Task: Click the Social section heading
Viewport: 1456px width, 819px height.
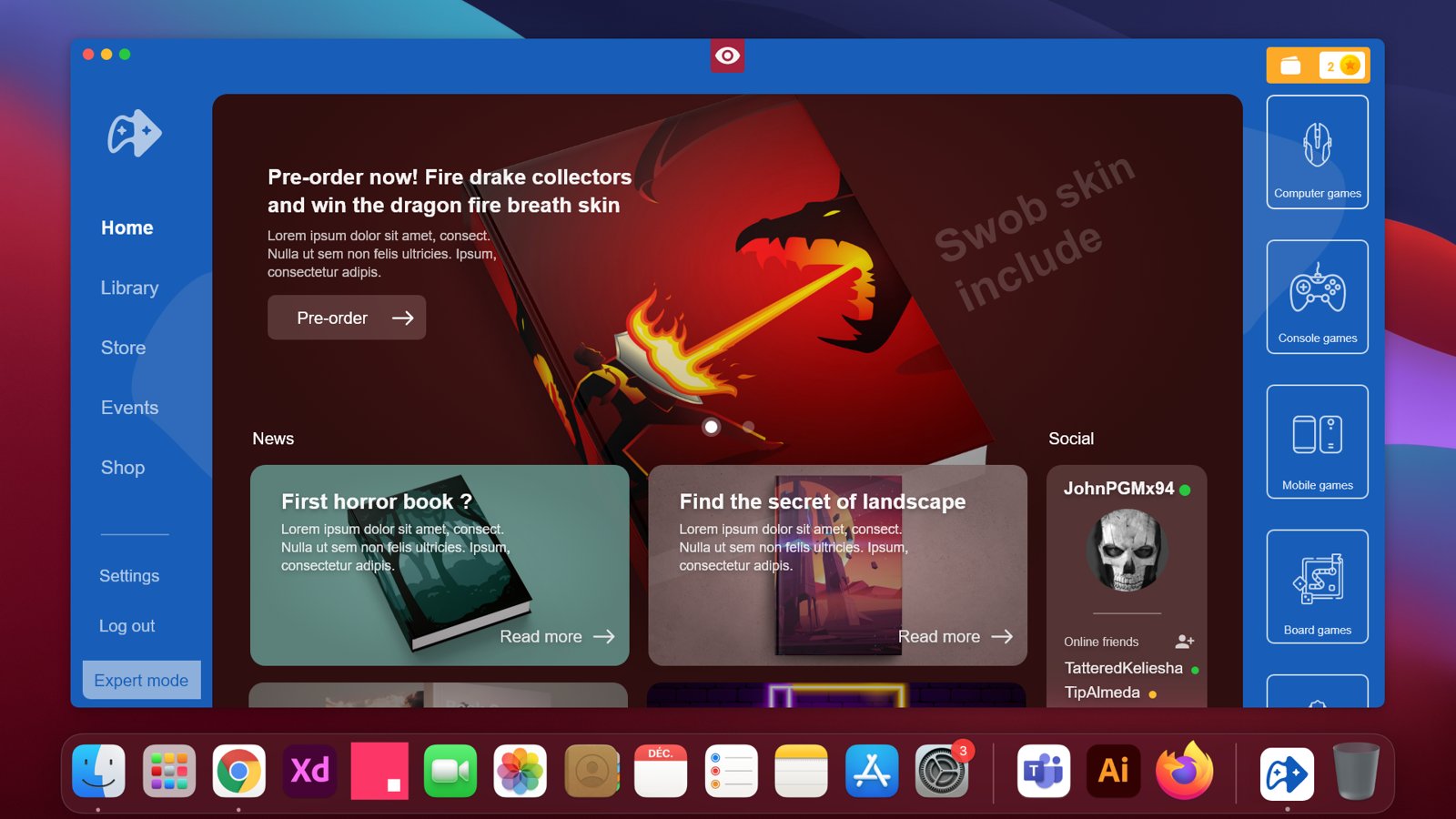Action: pyautogui.click(x=1071, y=439)
